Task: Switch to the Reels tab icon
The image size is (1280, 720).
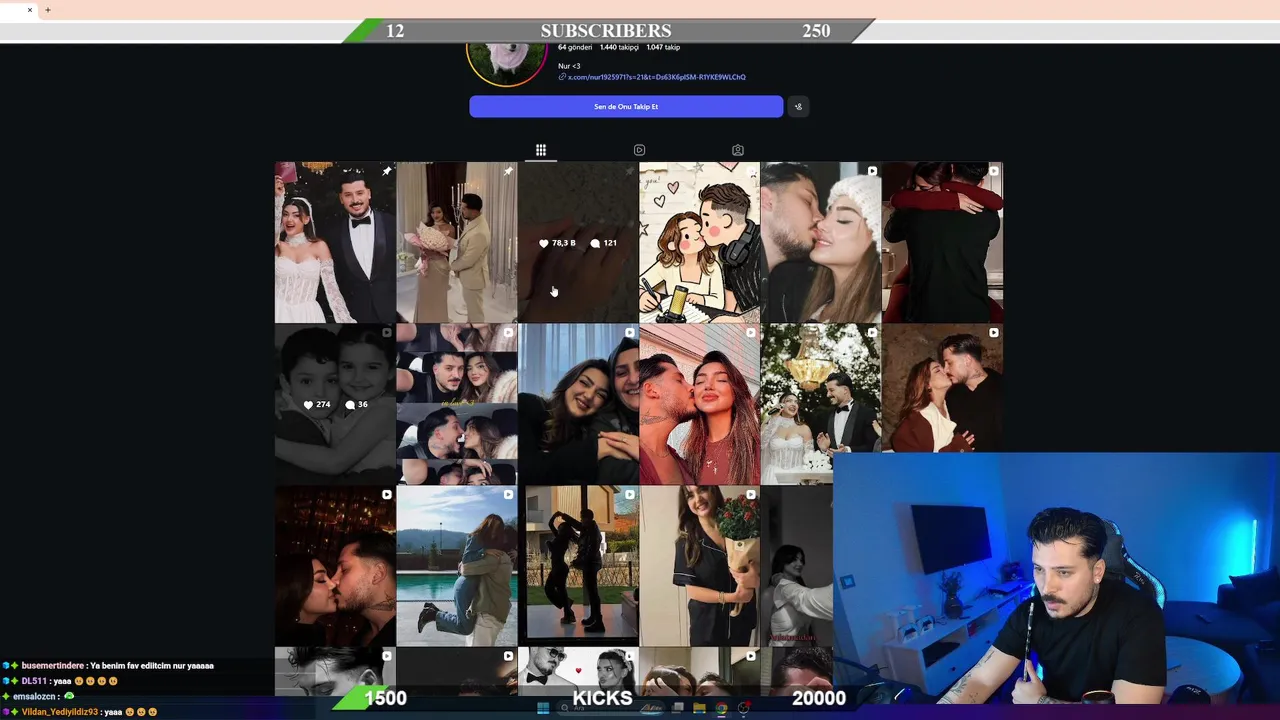Action: pos(639,150)
